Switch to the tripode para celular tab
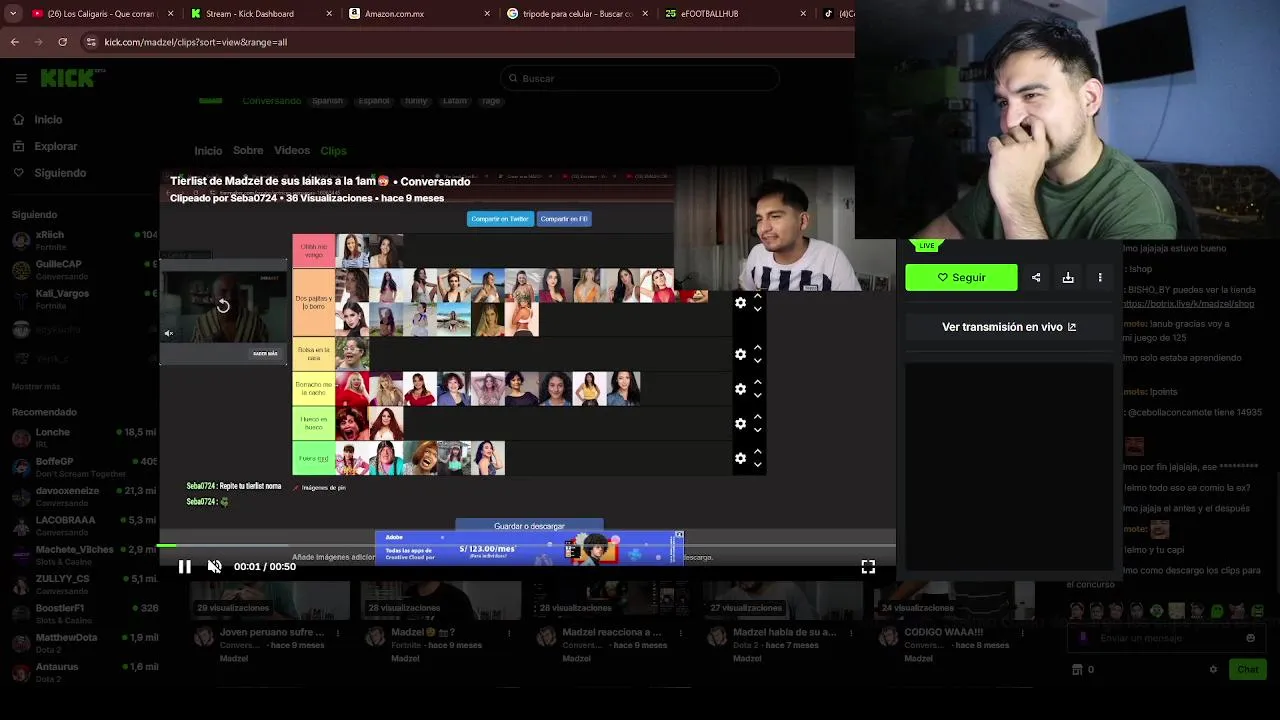Viewport: 1280px width, 720px height. pyautogui.click(x=573, y=14)
